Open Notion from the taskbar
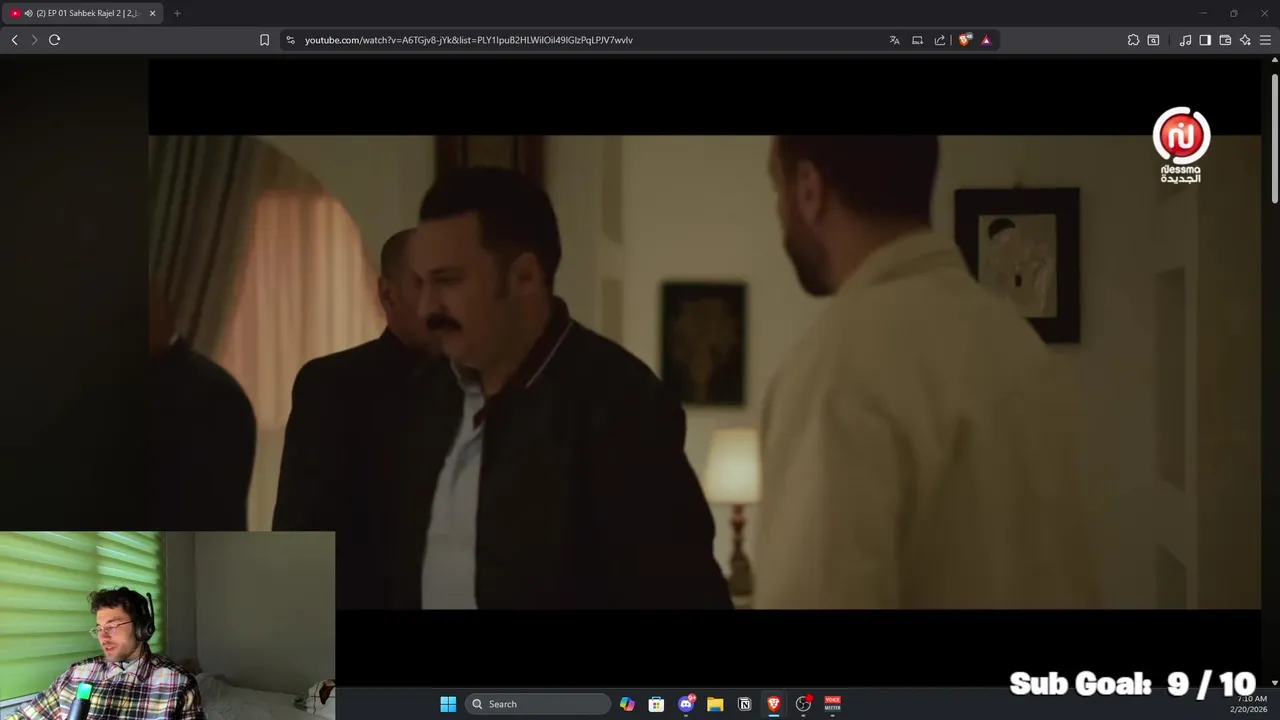Viewport: 1280px width, 720px height. click(x=744, y=704)
